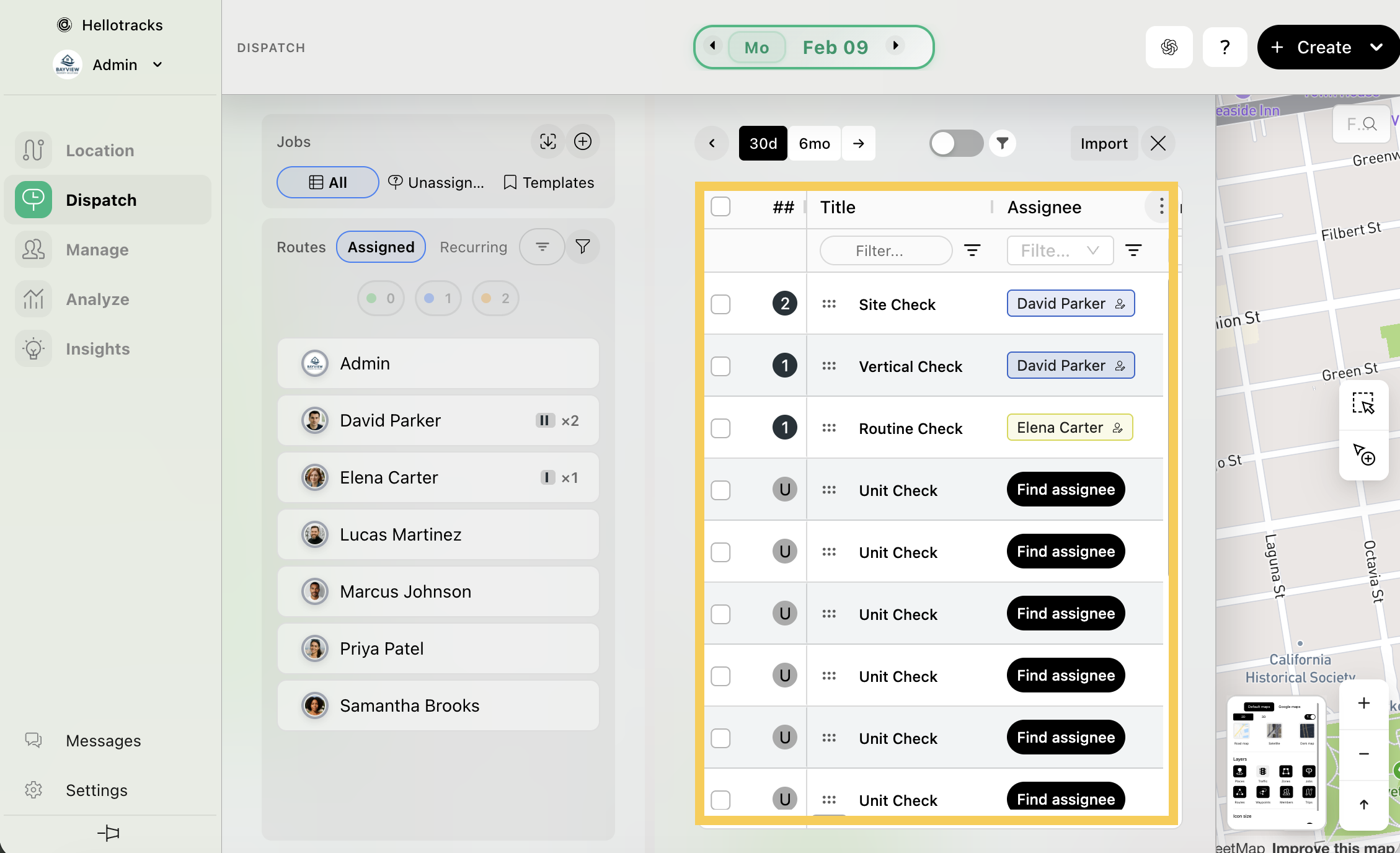This screenshot has width=1400, height=853.
Task: Check the Site Check row checkbox
Action: point(720,304)
